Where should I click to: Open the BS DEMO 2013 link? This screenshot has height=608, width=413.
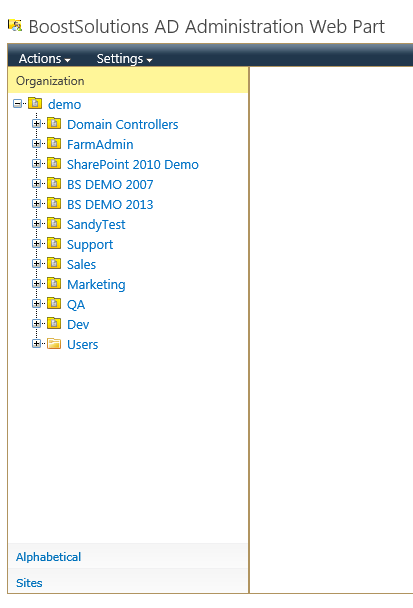click(x=110, y=204)
